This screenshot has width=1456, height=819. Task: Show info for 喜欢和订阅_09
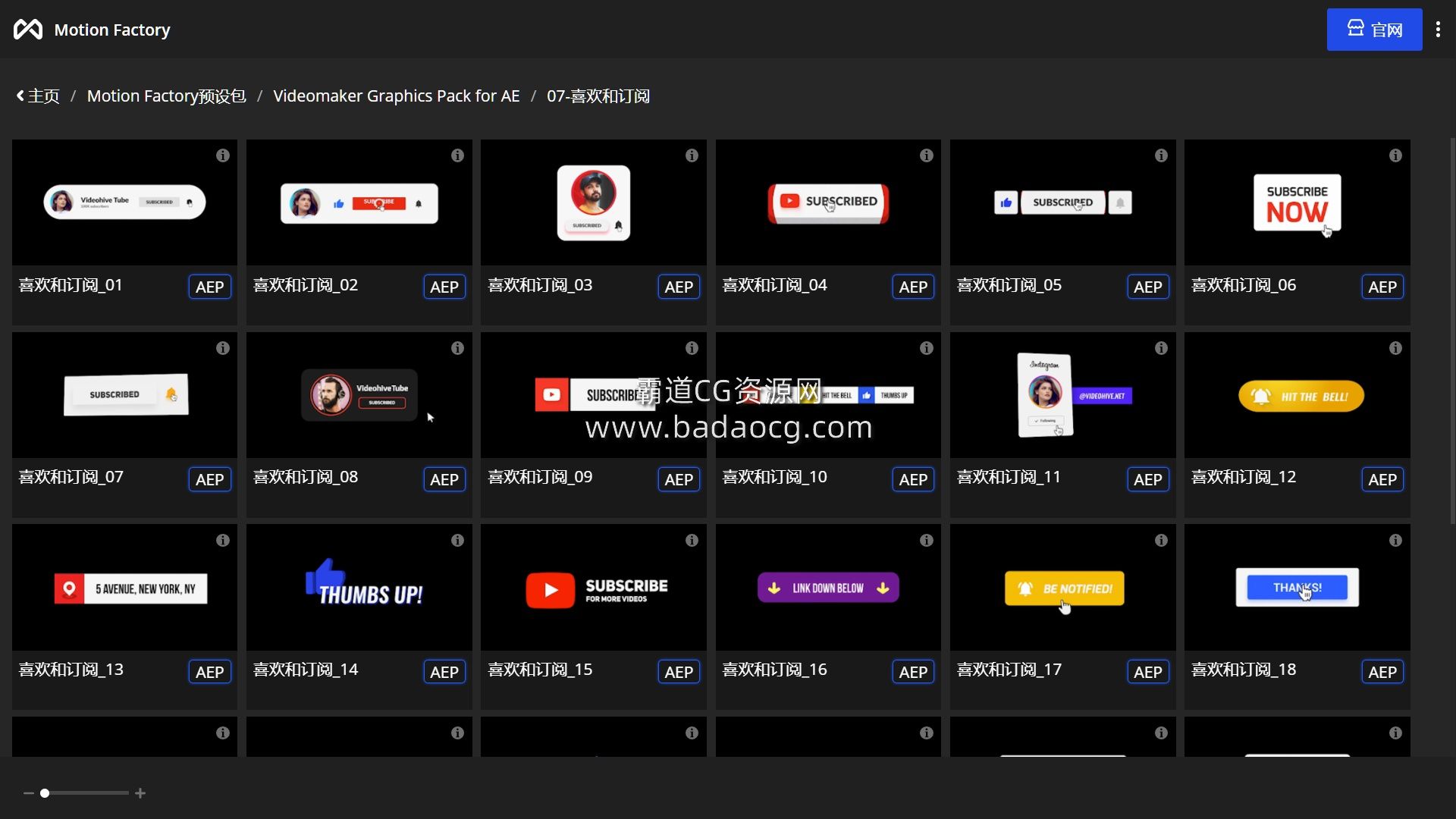[x=692, y=348]
